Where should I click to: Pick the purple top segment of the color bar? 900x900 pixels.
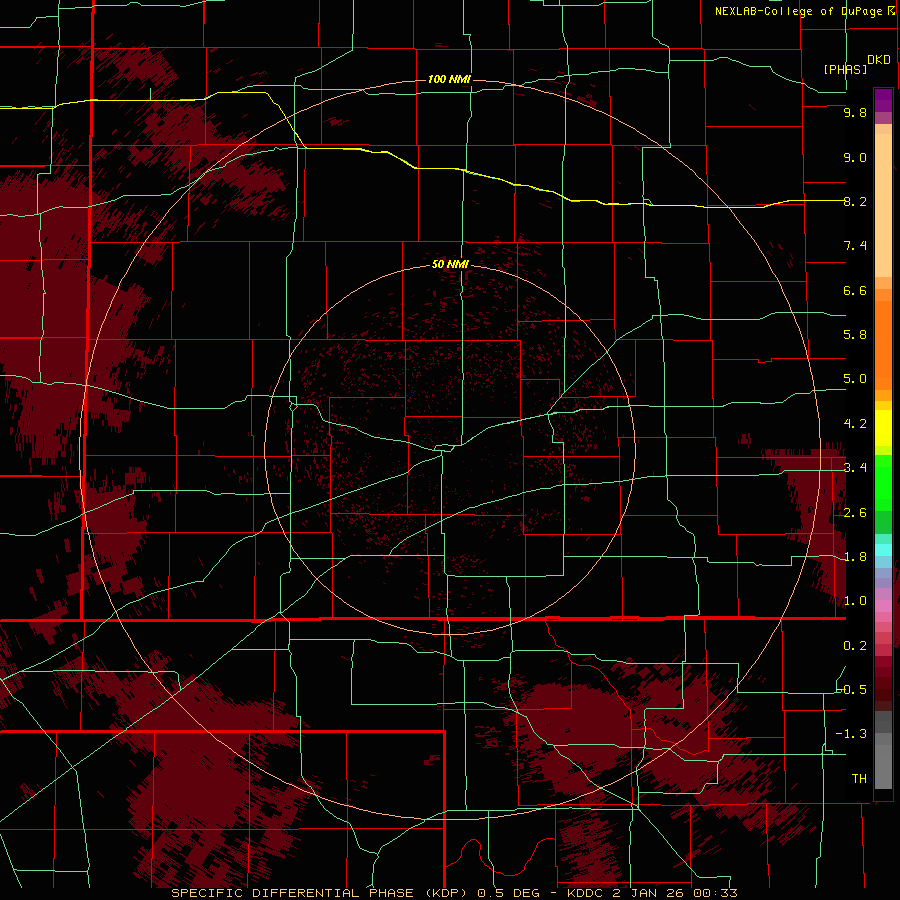[883, 100]
